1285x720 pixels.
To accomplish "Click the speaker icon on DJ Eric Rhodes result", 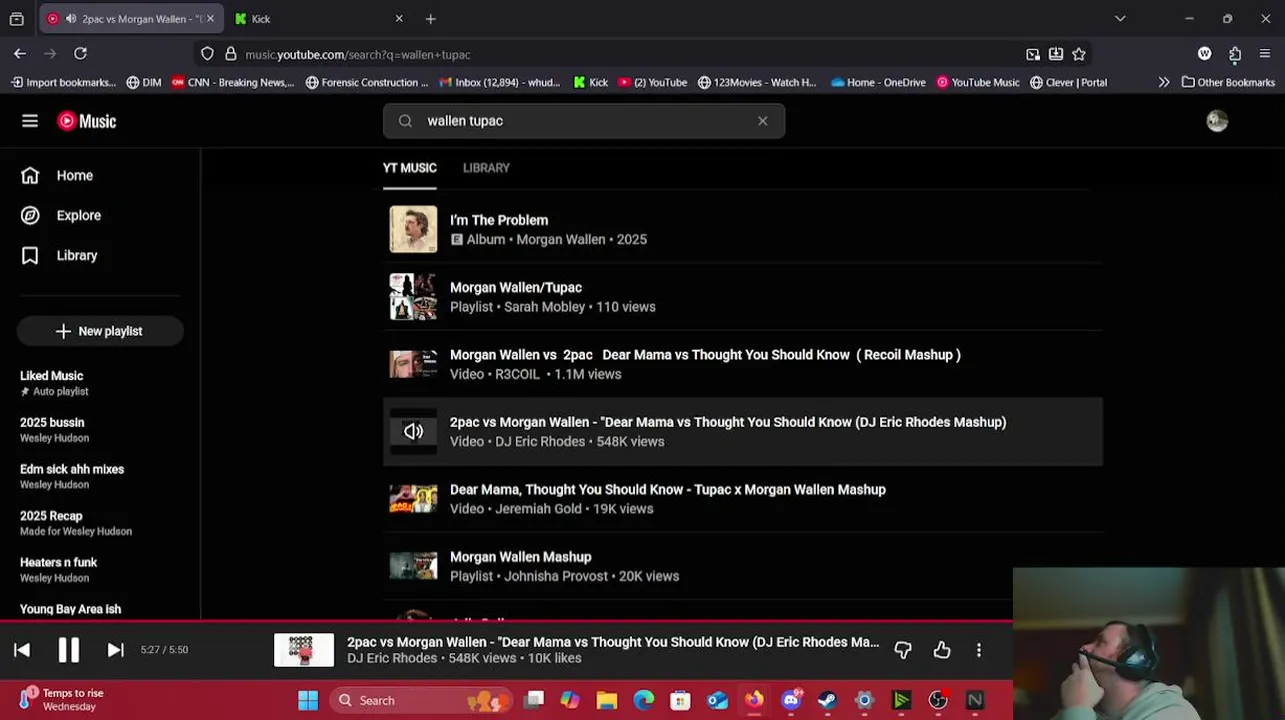I will click(413, 431).
